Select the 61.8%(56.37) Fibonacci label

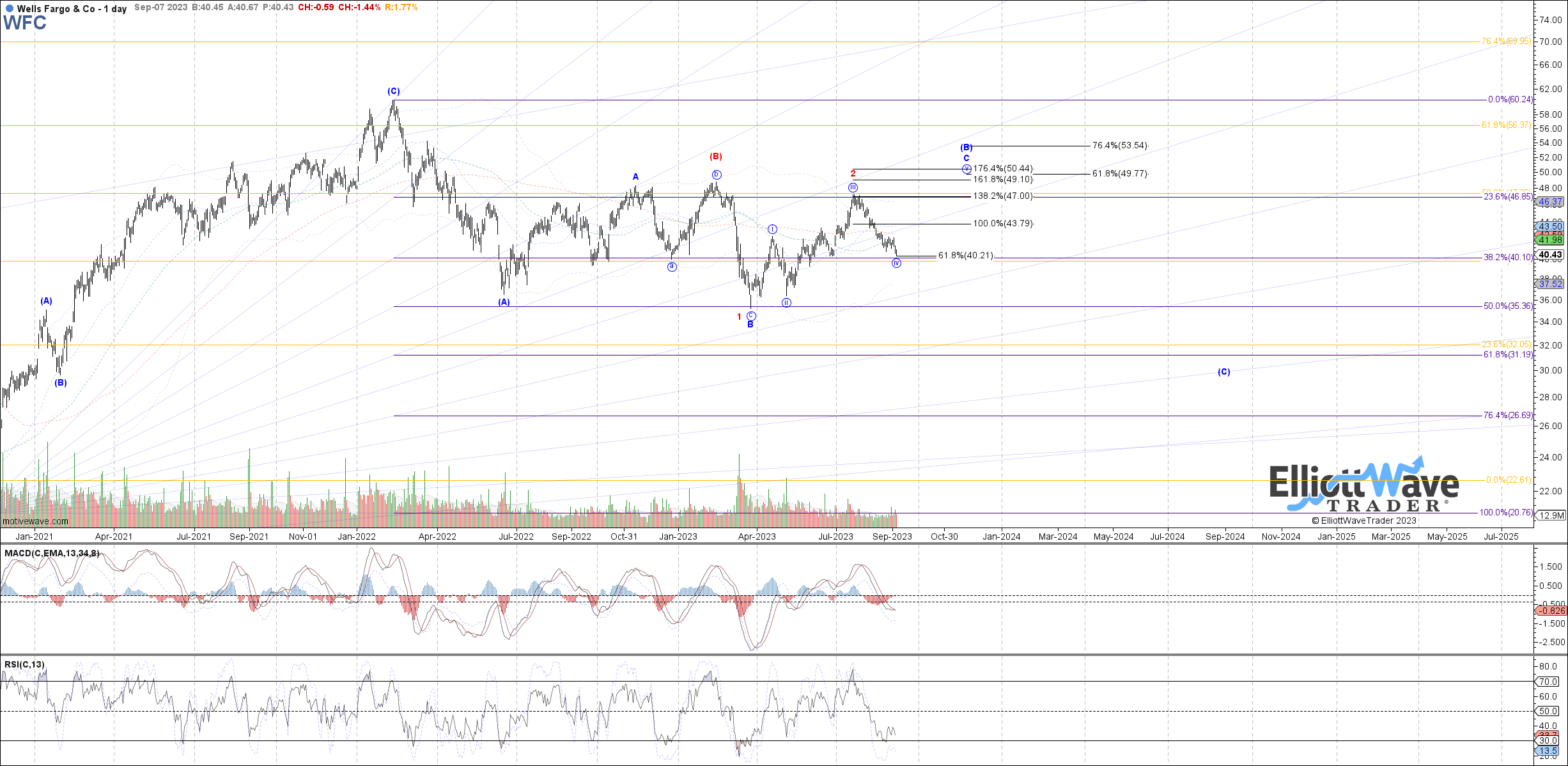point(1506,125)
